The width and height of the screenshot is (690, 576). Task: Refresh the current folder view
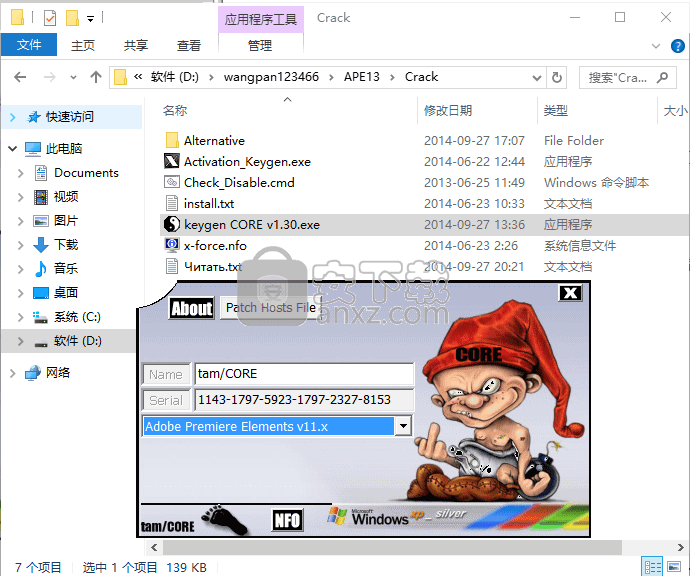(x=558, y=77)
